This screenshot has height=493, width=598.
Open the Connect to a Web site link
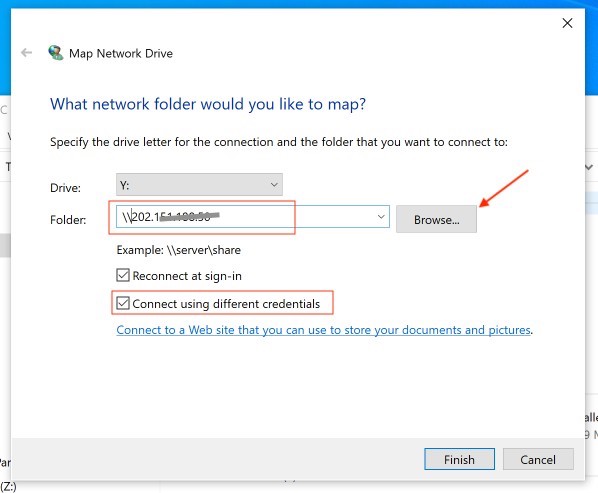point(323,330)
